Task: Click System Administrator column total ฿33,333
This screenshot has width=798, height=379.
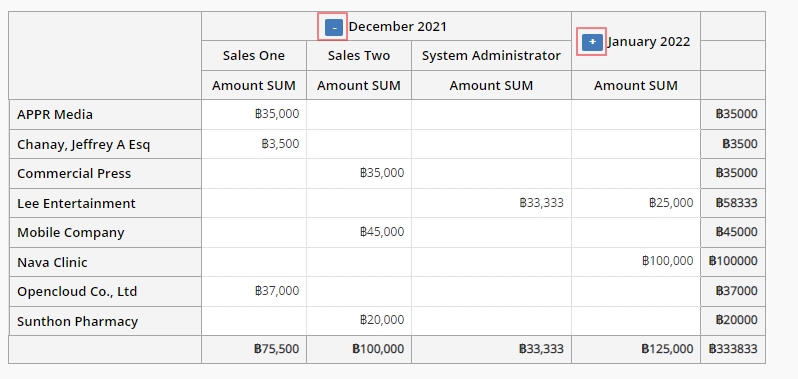Action: pos(491,349)
